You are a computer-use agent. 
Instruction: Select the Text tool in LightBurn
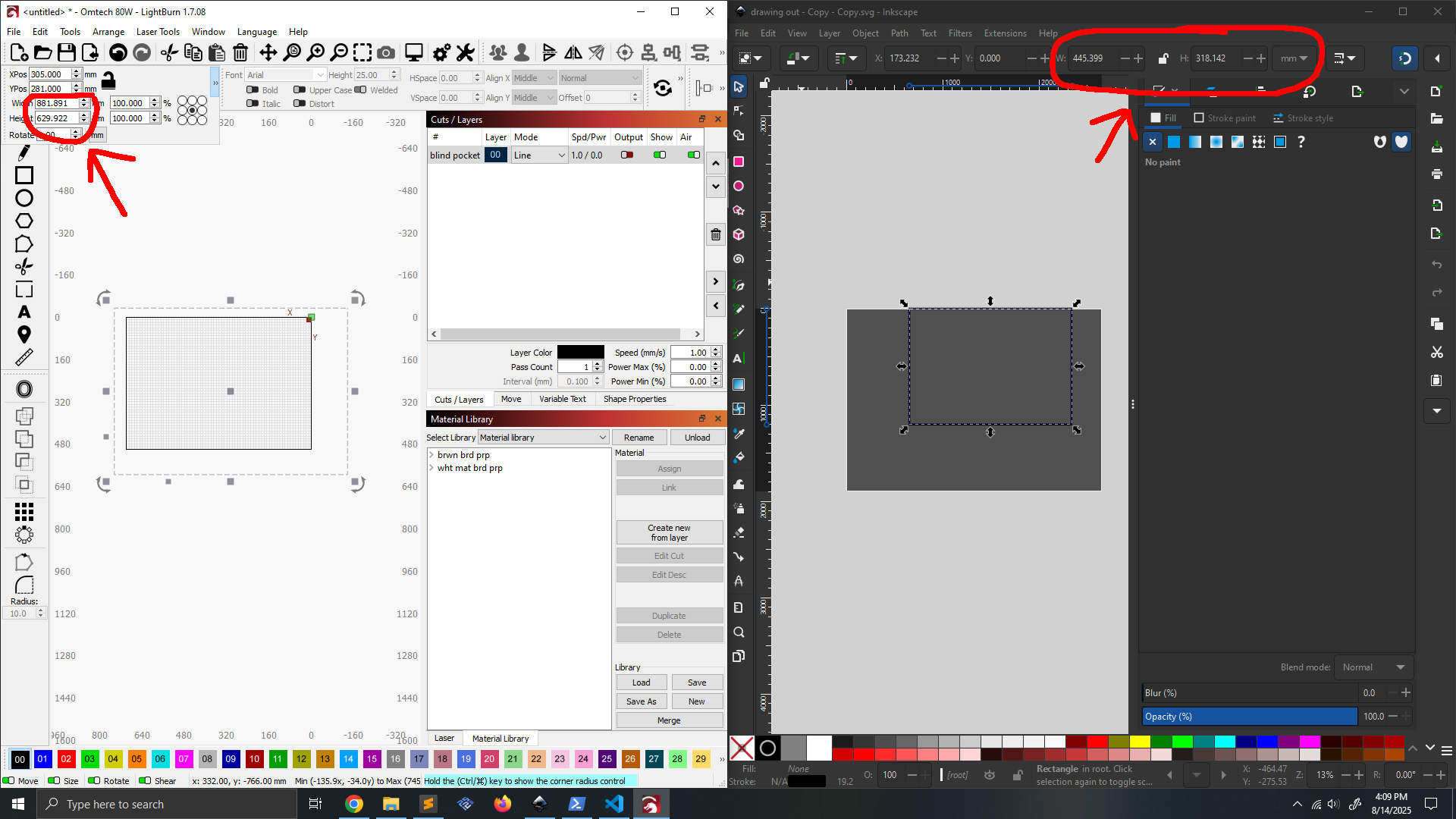point(24,311)
